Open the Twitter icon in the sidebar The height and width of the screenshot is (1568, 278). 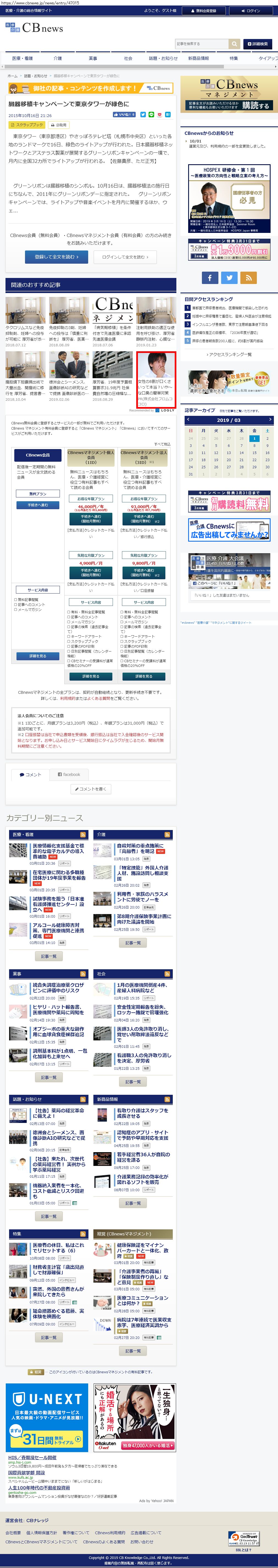click(x=229, y=278)
